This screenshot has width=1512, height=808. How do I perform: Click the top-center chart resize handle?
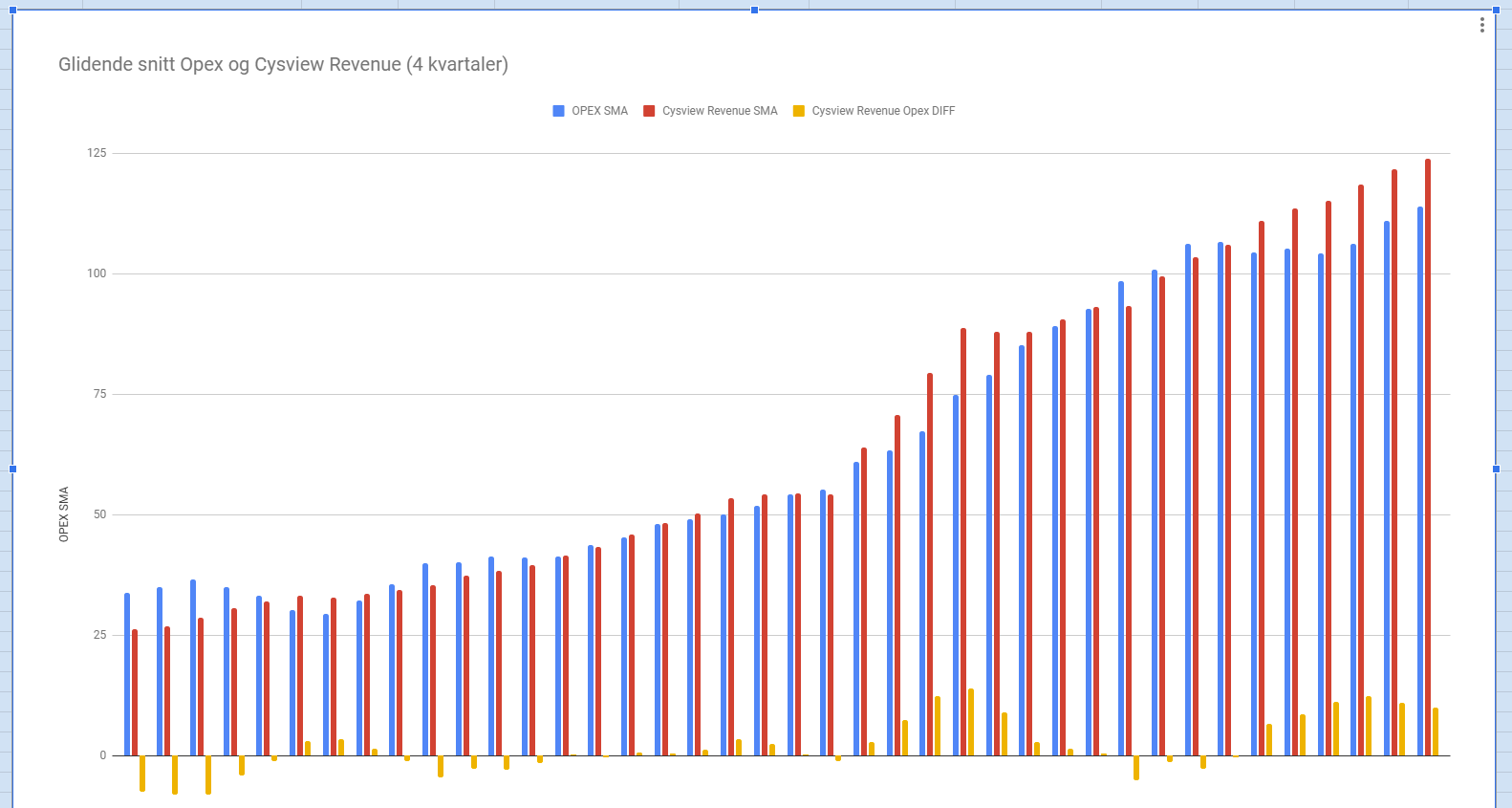(x=754, y=10)
